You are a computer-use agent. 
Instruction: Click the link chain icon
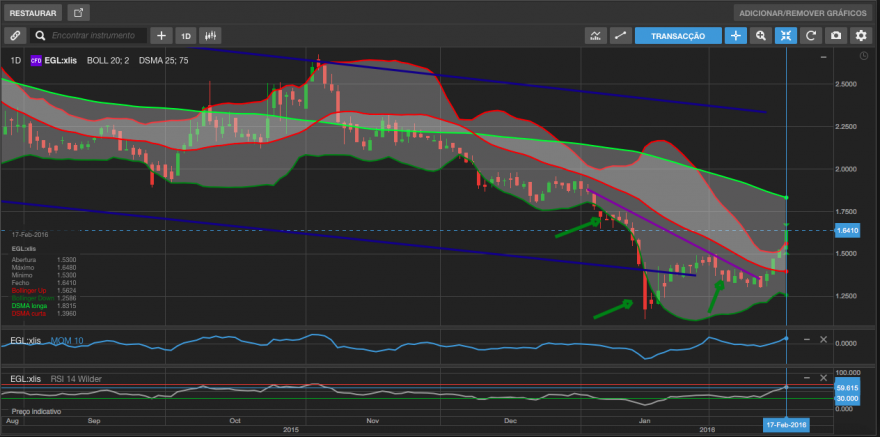[15, 35]
